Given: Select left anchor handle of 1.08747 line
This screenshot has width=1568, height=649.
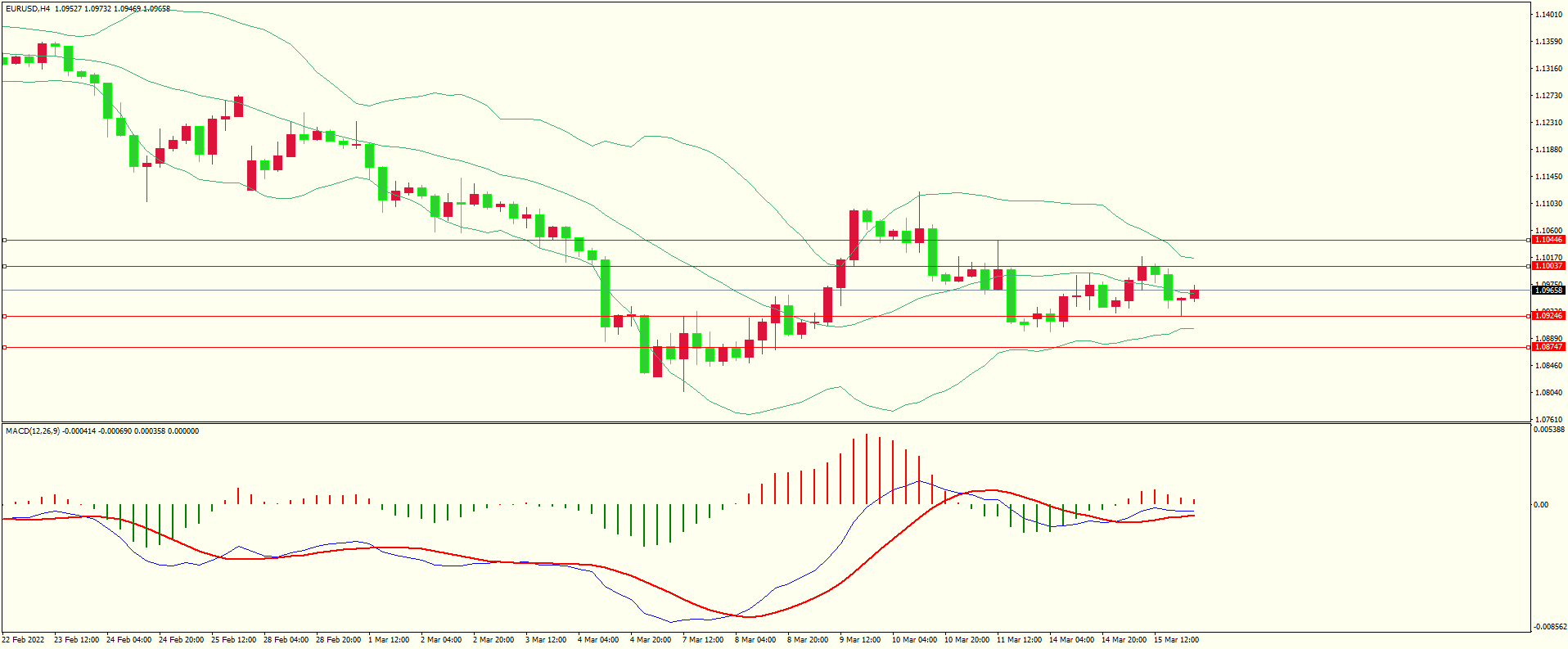Looking at the screenshot, I should (x=4, y=347).
